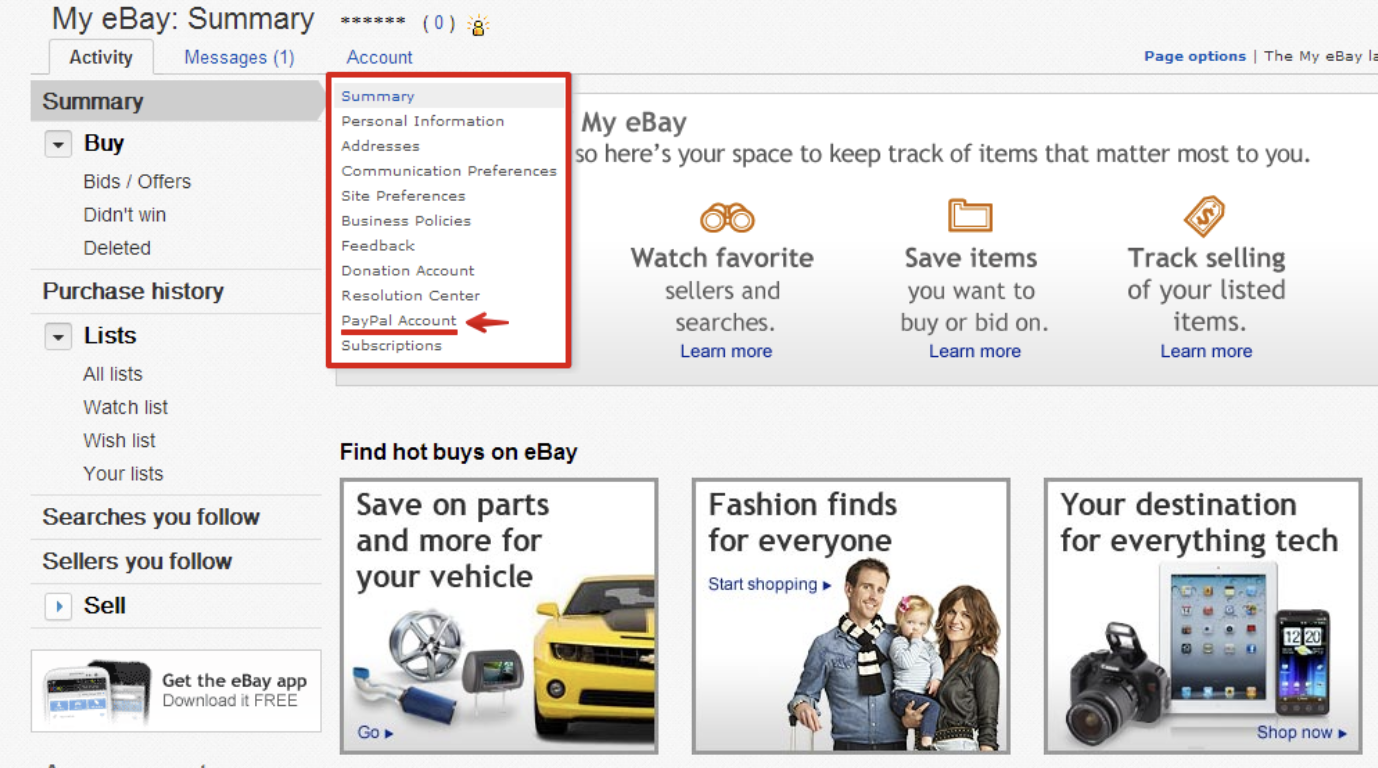Choose Personal Information in Account menu
Screen dimensions: 1378x768
(422, 121)
